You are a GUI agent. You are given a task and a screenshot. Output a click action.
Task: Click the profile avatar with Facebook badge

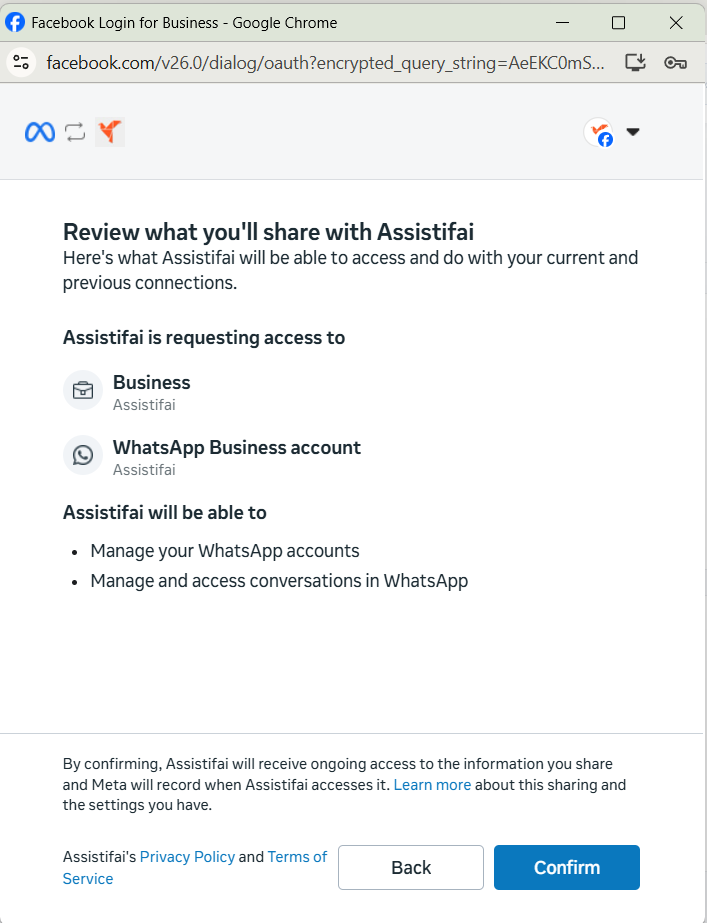coord(599,132)
